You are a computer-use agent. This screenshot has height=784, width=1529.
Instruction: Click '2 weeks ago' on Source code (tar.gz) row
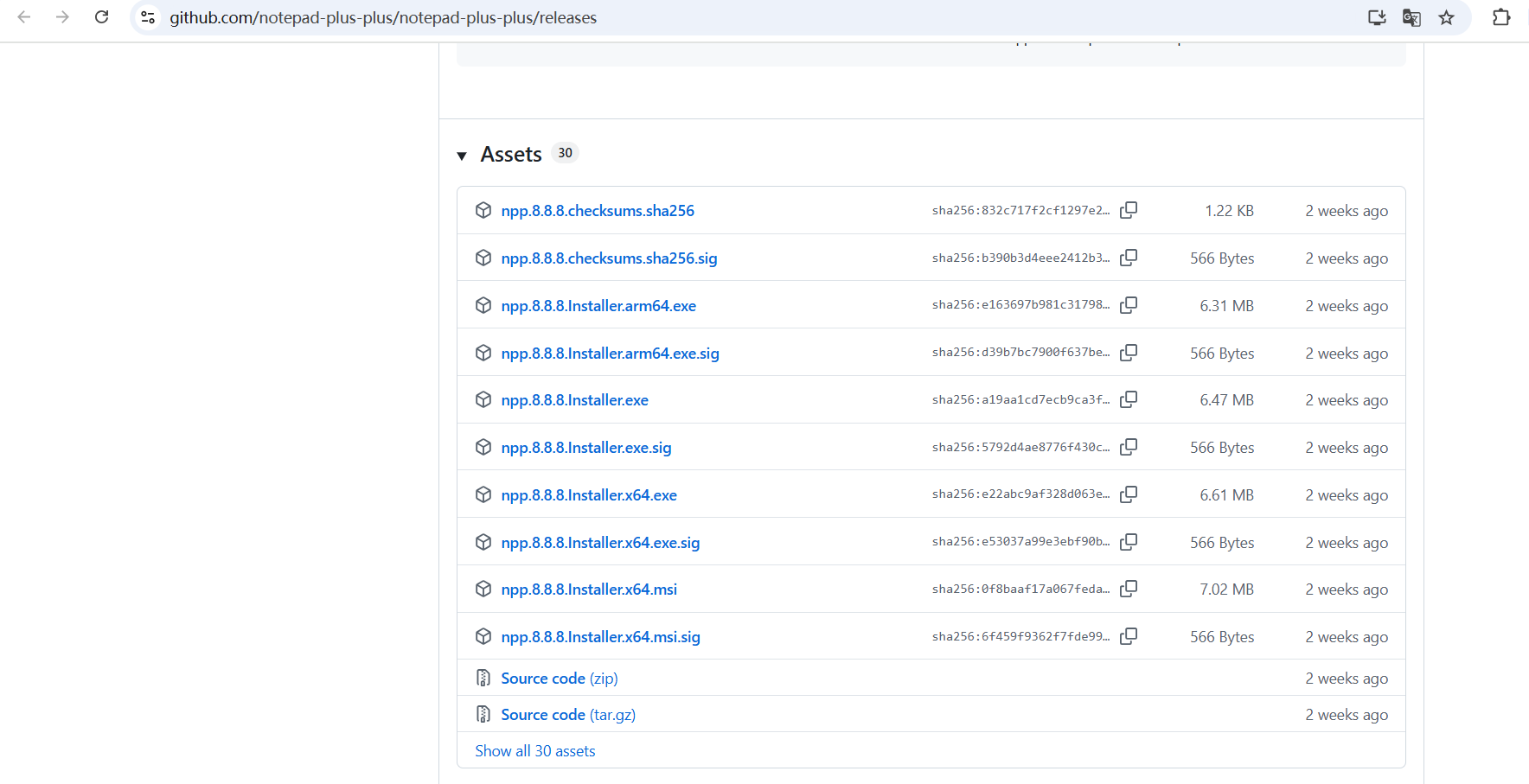tap(1347, 715)
